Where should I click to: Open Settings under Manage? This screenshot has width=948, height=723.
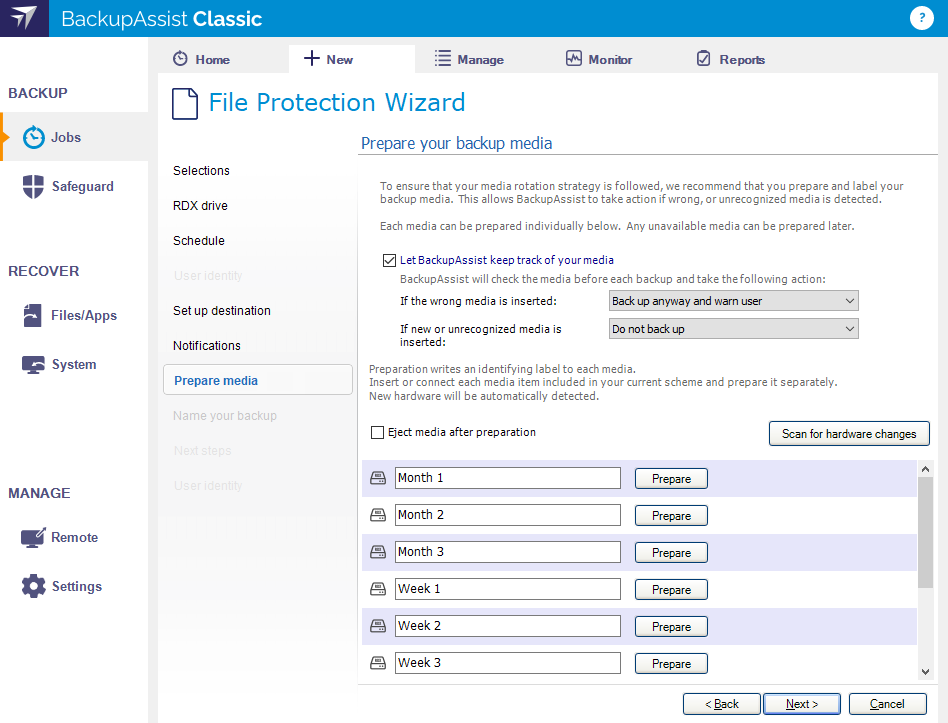click(x=77, y=586)
